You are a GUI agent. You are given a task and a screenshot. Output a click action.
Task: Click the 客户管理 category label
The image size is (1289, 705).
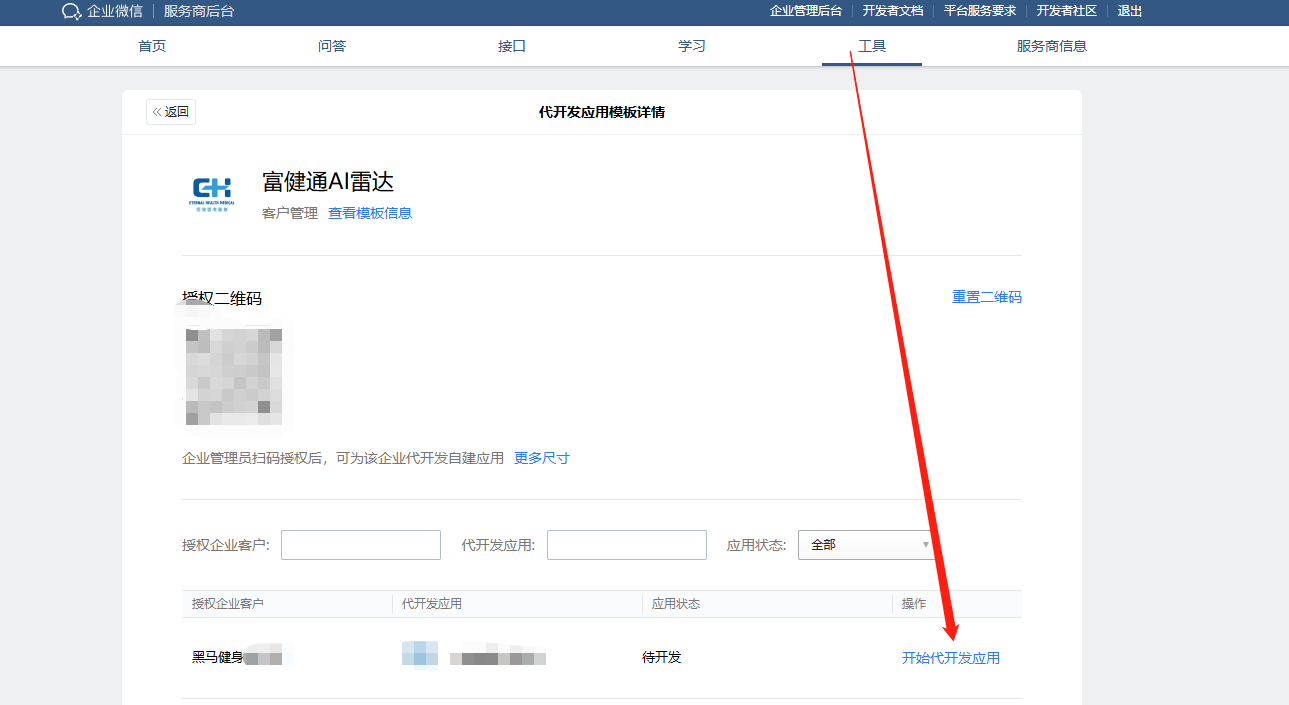(290, 213)
